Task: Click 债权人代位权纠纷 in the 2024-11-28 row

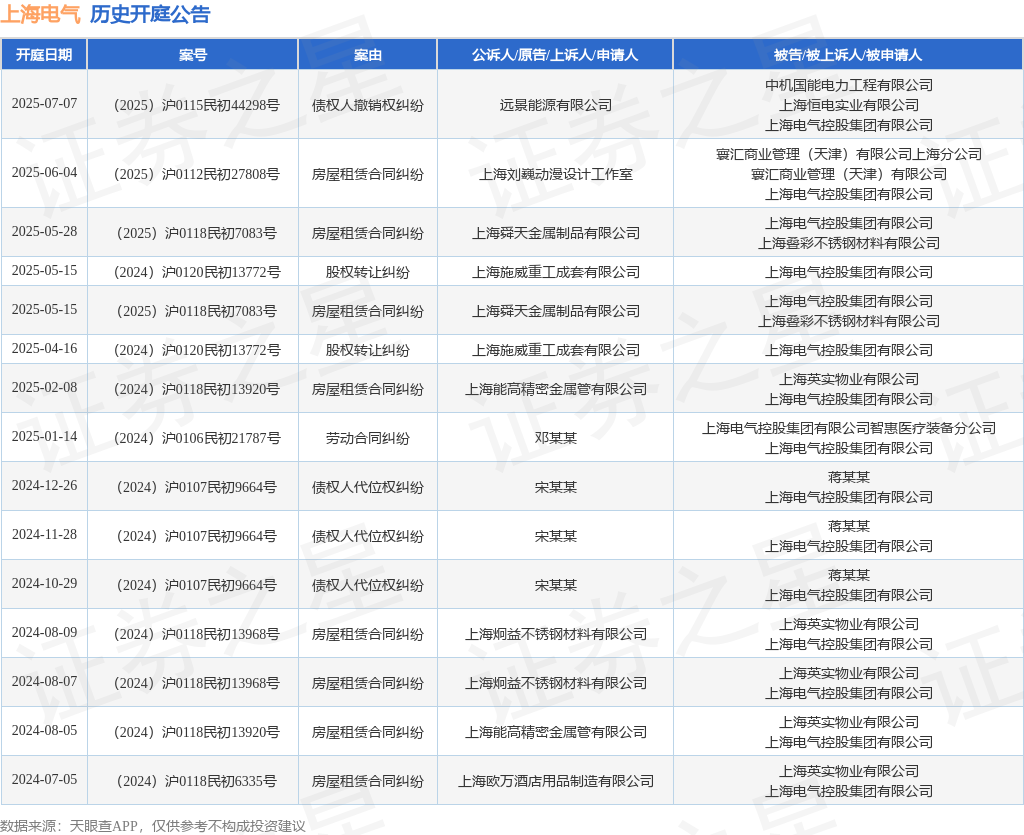Action: point(368,536)
